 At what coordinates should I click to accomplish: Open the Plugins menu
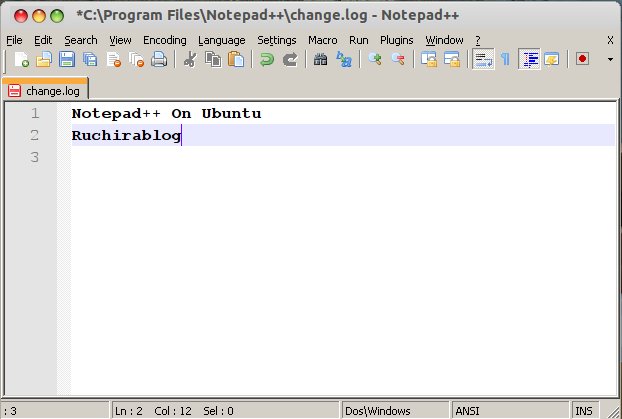coord(396,40)
